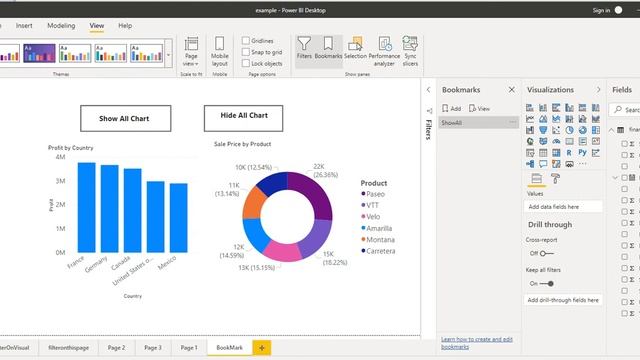Collapse the Visualizations pane chevron
640x360 pixels.
point(598,90)
